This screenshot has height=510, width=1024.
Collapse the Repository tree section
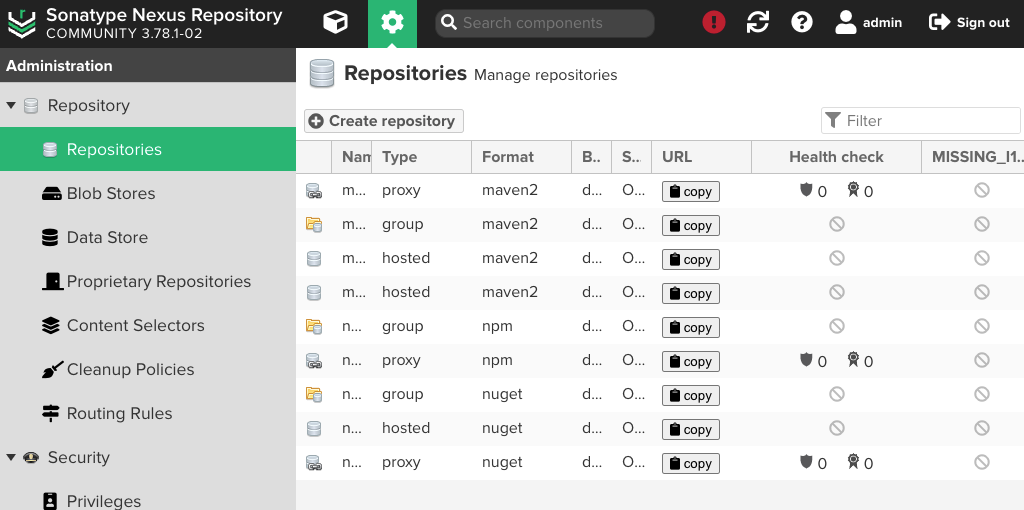10,105
